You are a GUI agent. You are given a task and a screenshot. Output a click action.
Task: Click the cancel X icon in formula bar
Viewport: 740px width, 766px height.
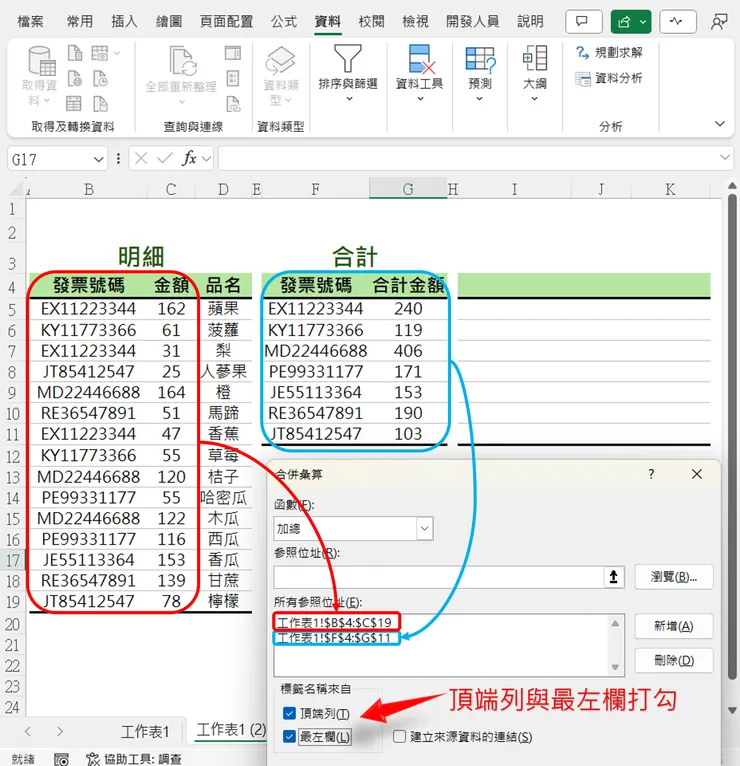tap(141, 158)
